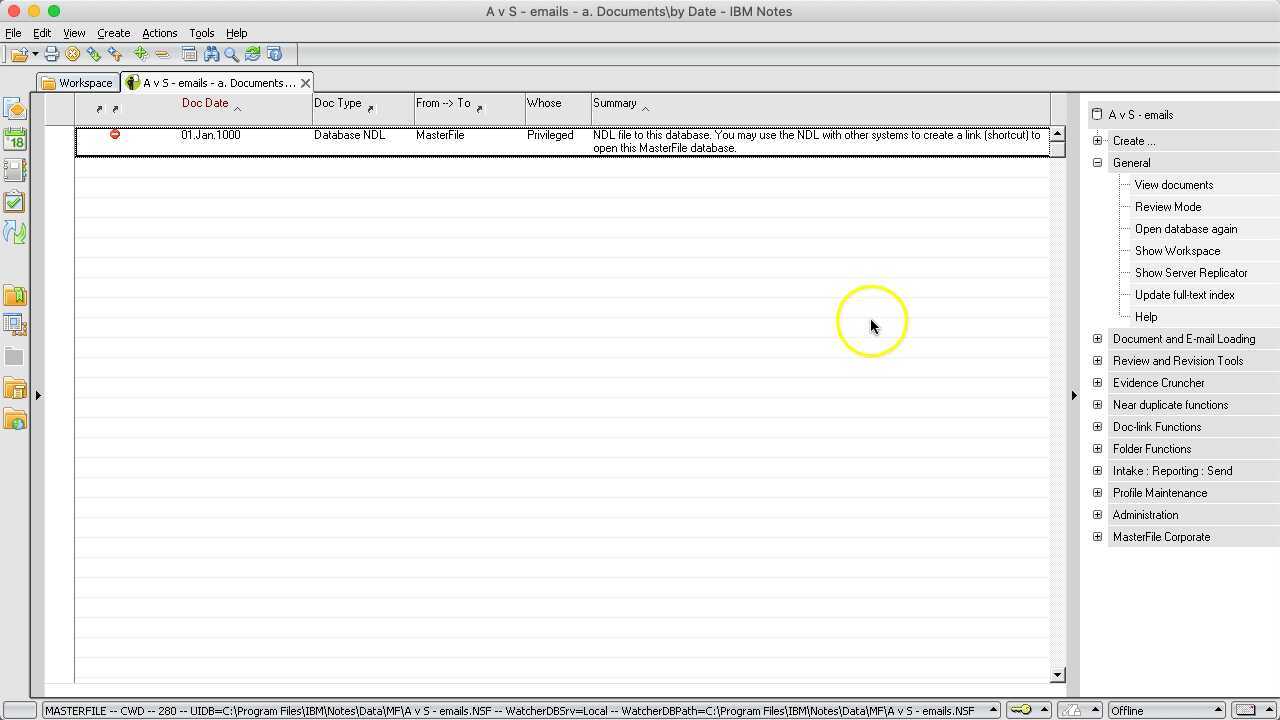
Task: Open the Help menu
Action: tap(237, 33)
